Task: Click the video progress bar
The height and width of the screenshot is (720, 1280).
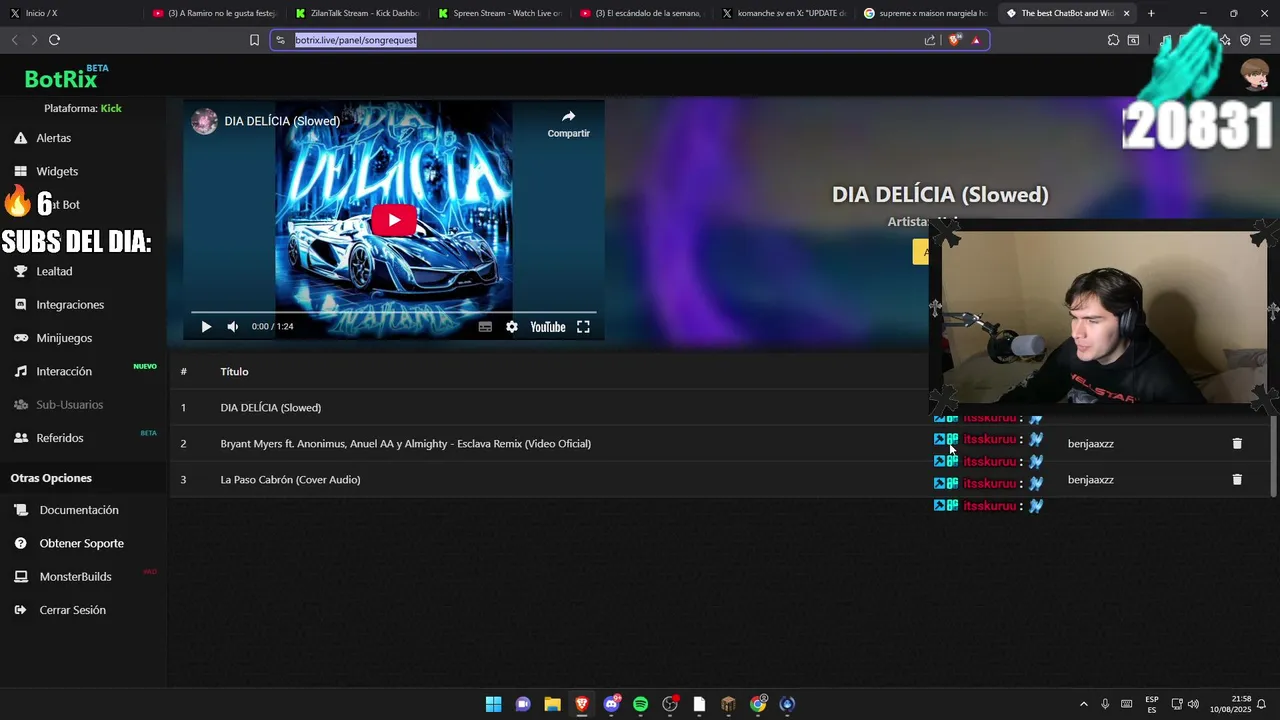Action: (x=393, y=312)
